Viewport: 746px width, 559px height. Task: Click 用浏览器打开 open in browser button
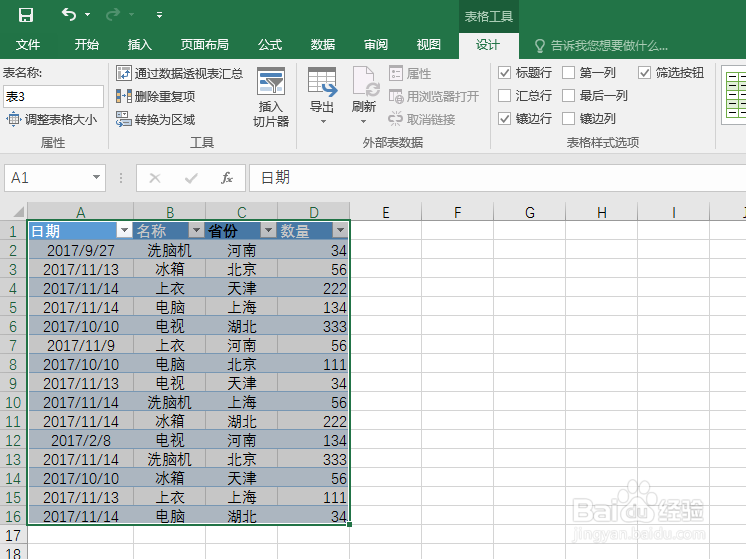pos(434,96)
